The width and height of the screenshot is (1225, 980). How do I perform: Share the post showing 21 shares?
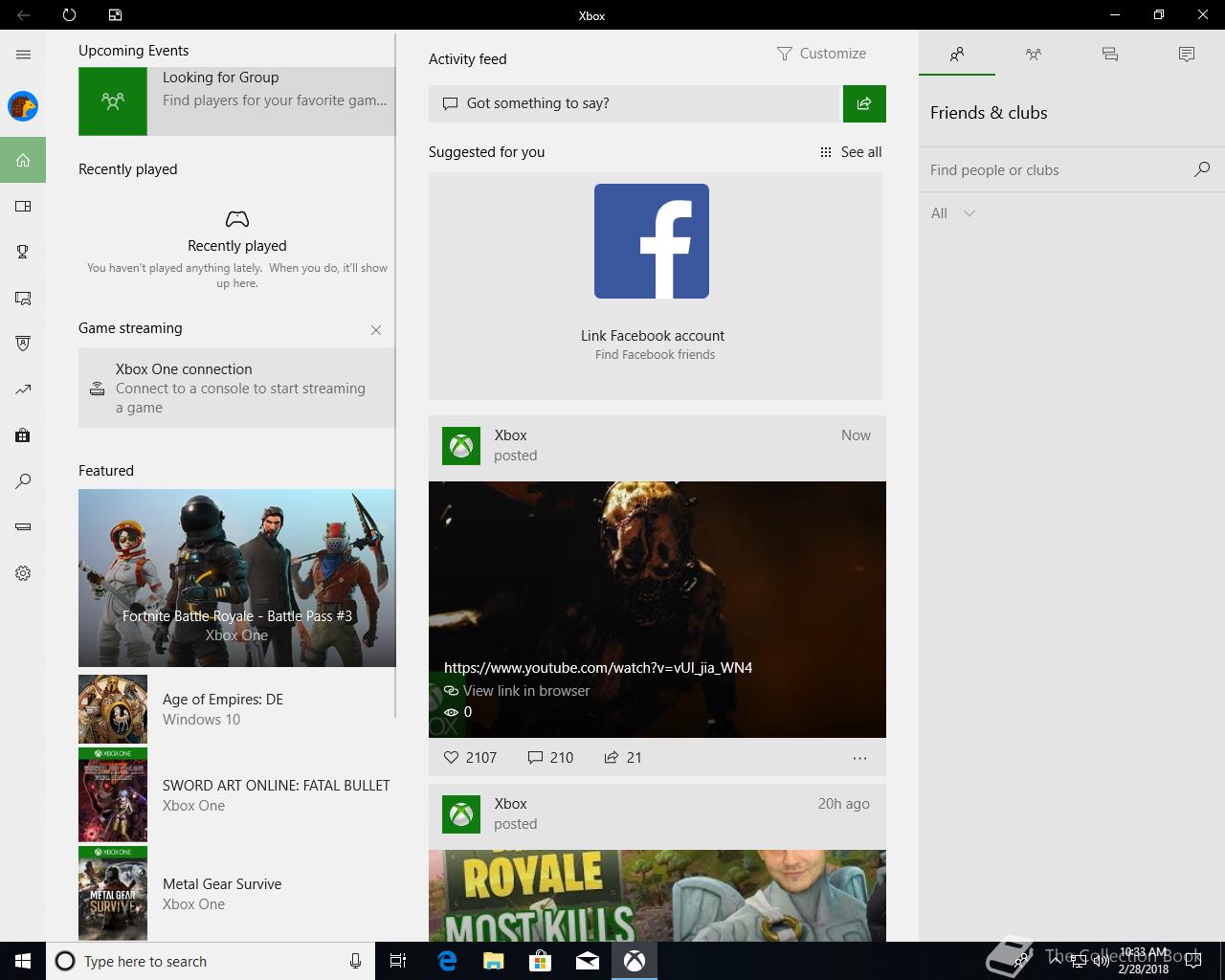(x=623, y=757)
